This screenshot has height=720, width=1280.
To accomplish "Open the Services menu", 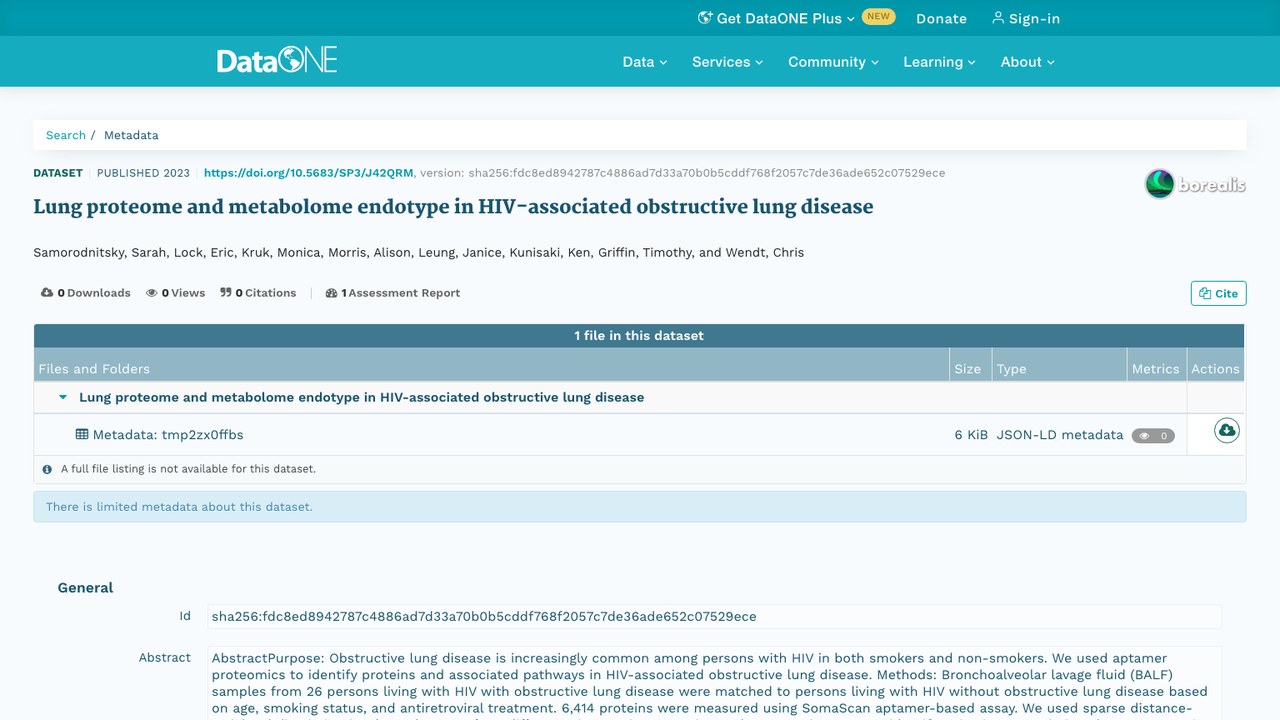I will pyautogui.click(x=727, y=62).
